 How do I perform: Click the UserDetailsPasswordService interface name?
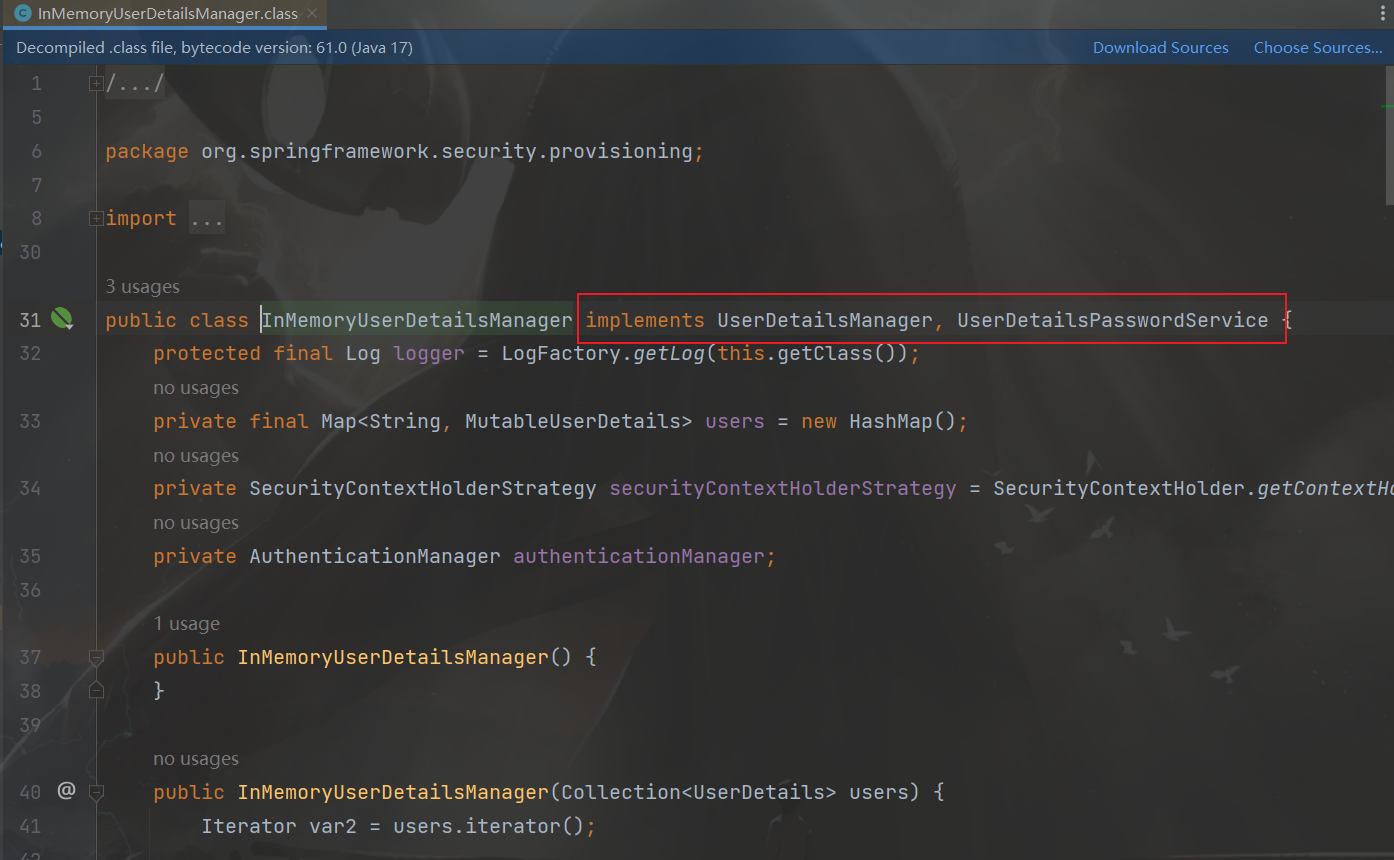[x=1112, y=320]
